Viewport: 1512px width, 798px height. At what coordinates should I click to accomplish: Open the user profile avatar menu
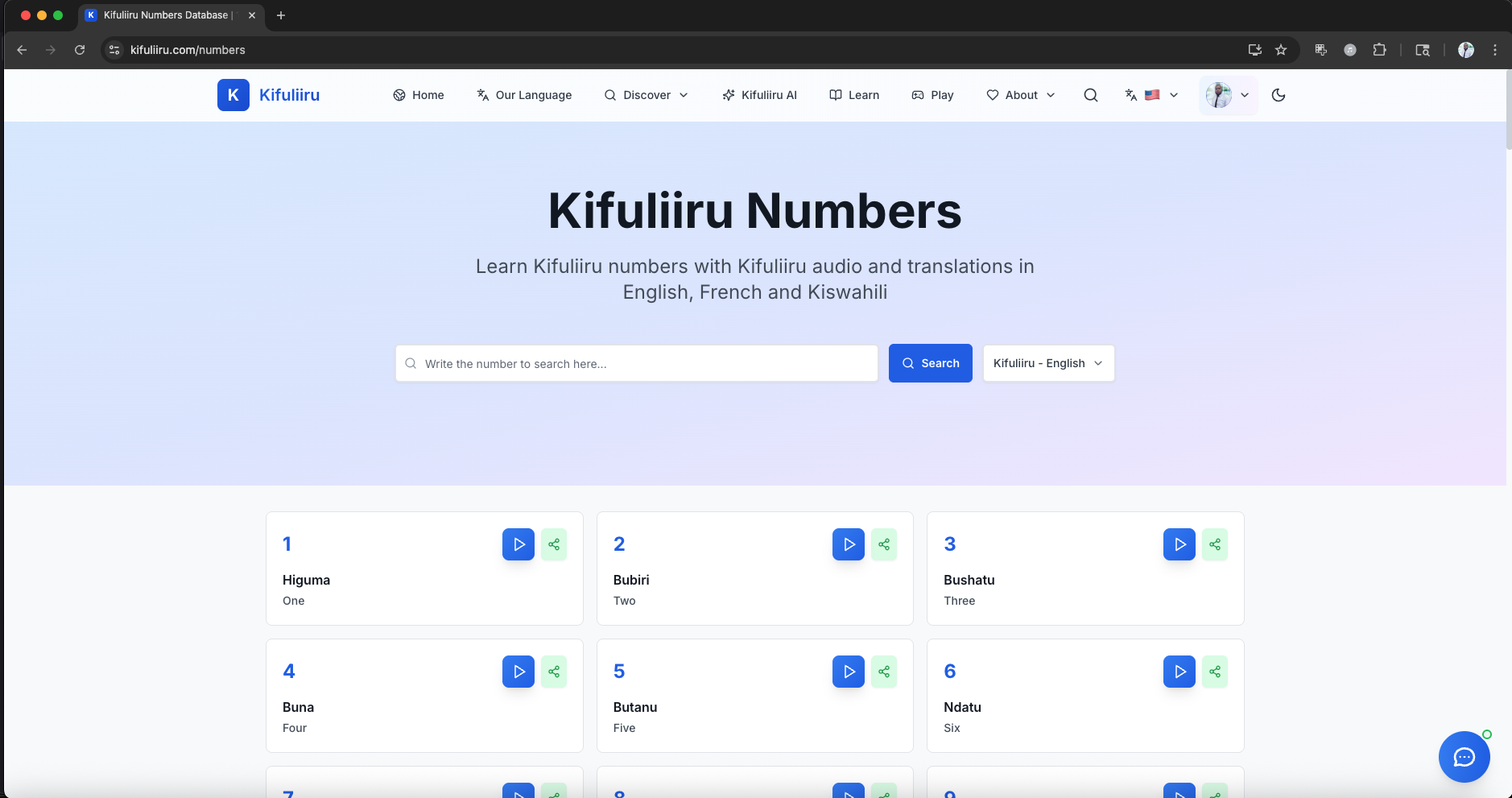coord(1228,95)
